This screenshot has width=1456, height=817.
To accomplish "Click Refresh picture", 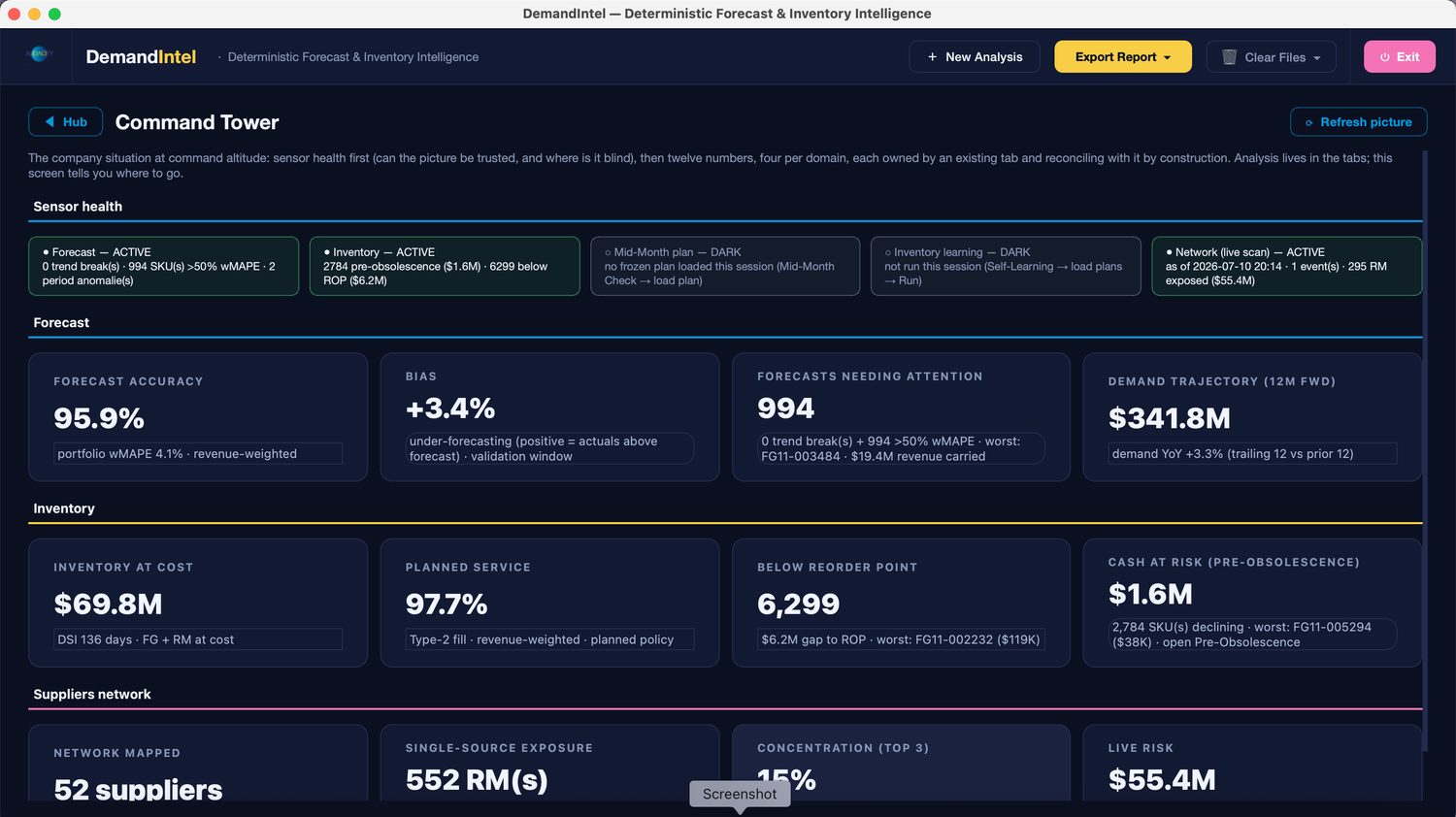I will pos(1358,121).
